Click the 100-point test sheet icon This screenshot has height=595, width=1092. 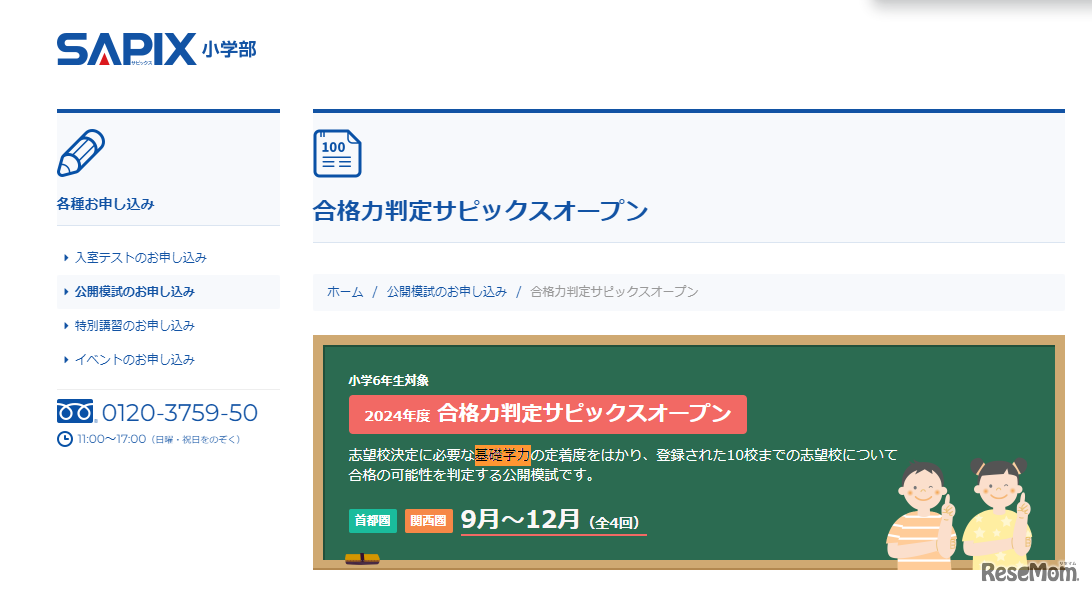(x=337, y=154)
